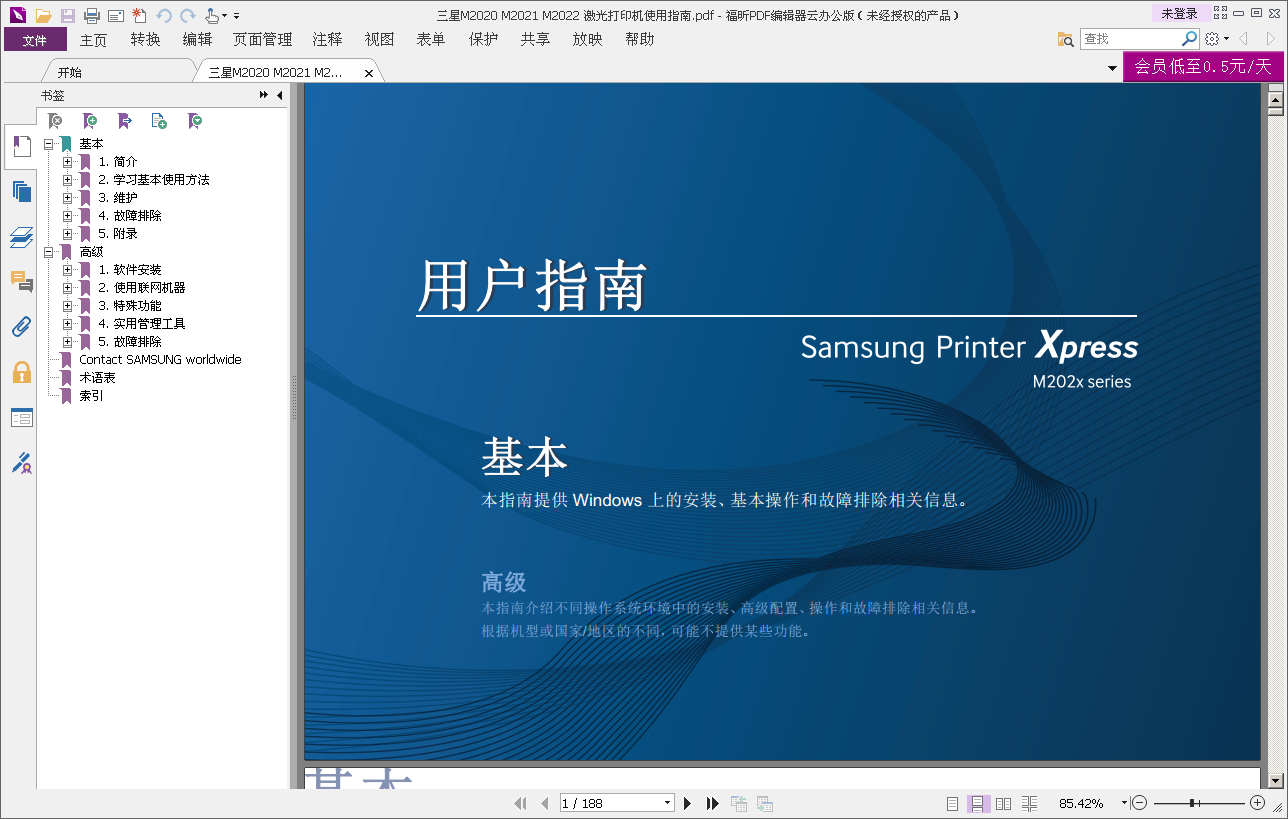Open the Attachments paperclip panel
Image resolution: width=1288 pixels, height=819 pixels.
point(21,326)
